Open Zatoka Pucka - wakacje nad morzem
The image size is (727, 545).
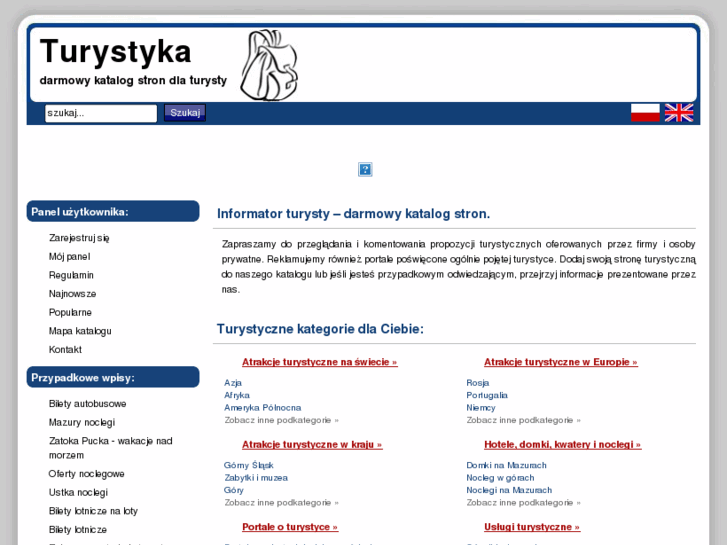coord(111,448)
